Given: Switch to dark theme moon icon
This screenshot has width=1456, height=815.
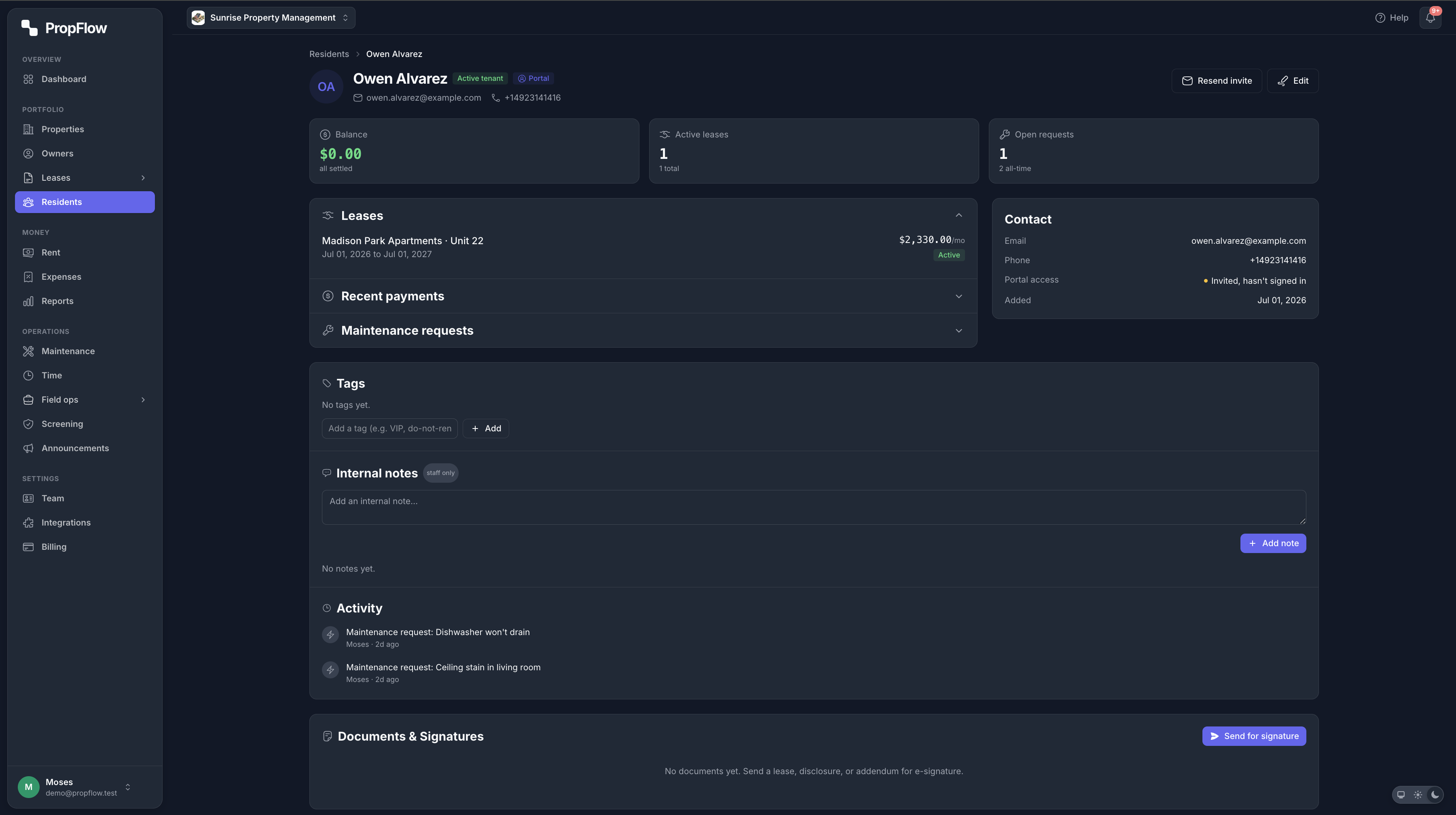Looking at the screenshot, I should click(1435, 795).
